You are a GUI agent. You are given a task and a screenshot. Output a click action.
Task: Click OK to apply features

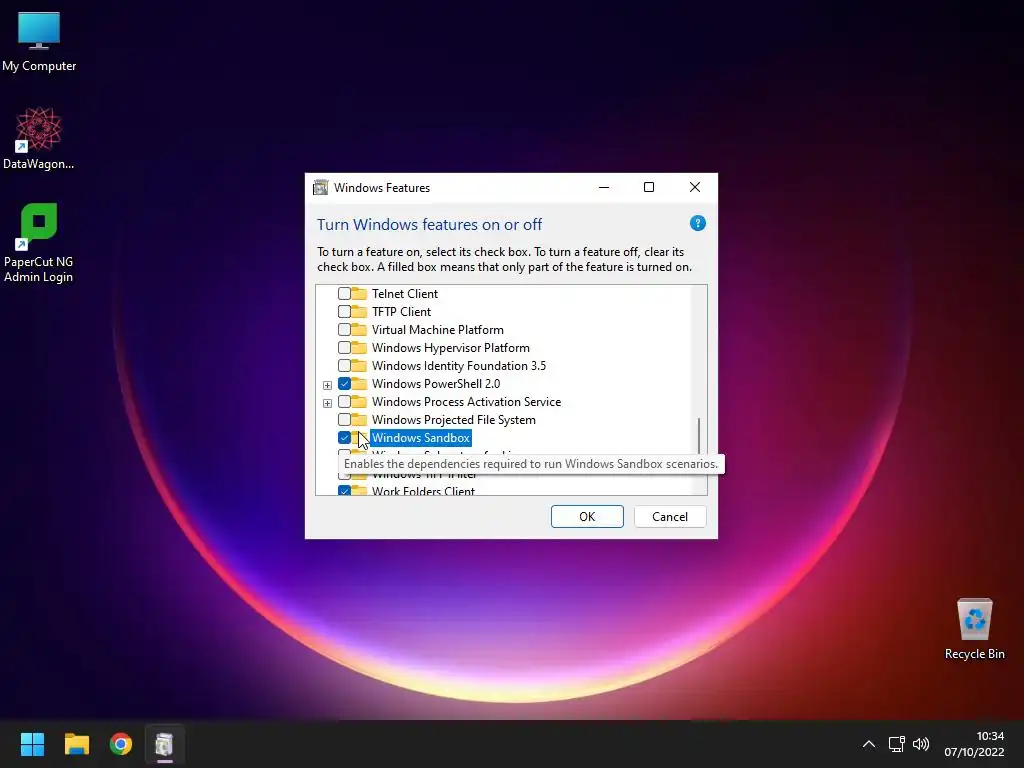(587, 517)
